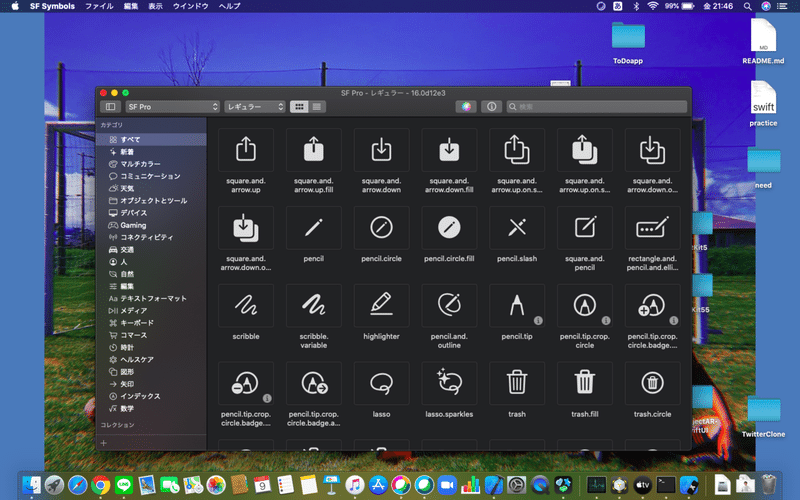The height and width of the screenshot is (500, 800).
Task: Click the trash.fill symbol
Action: [585, 383]
